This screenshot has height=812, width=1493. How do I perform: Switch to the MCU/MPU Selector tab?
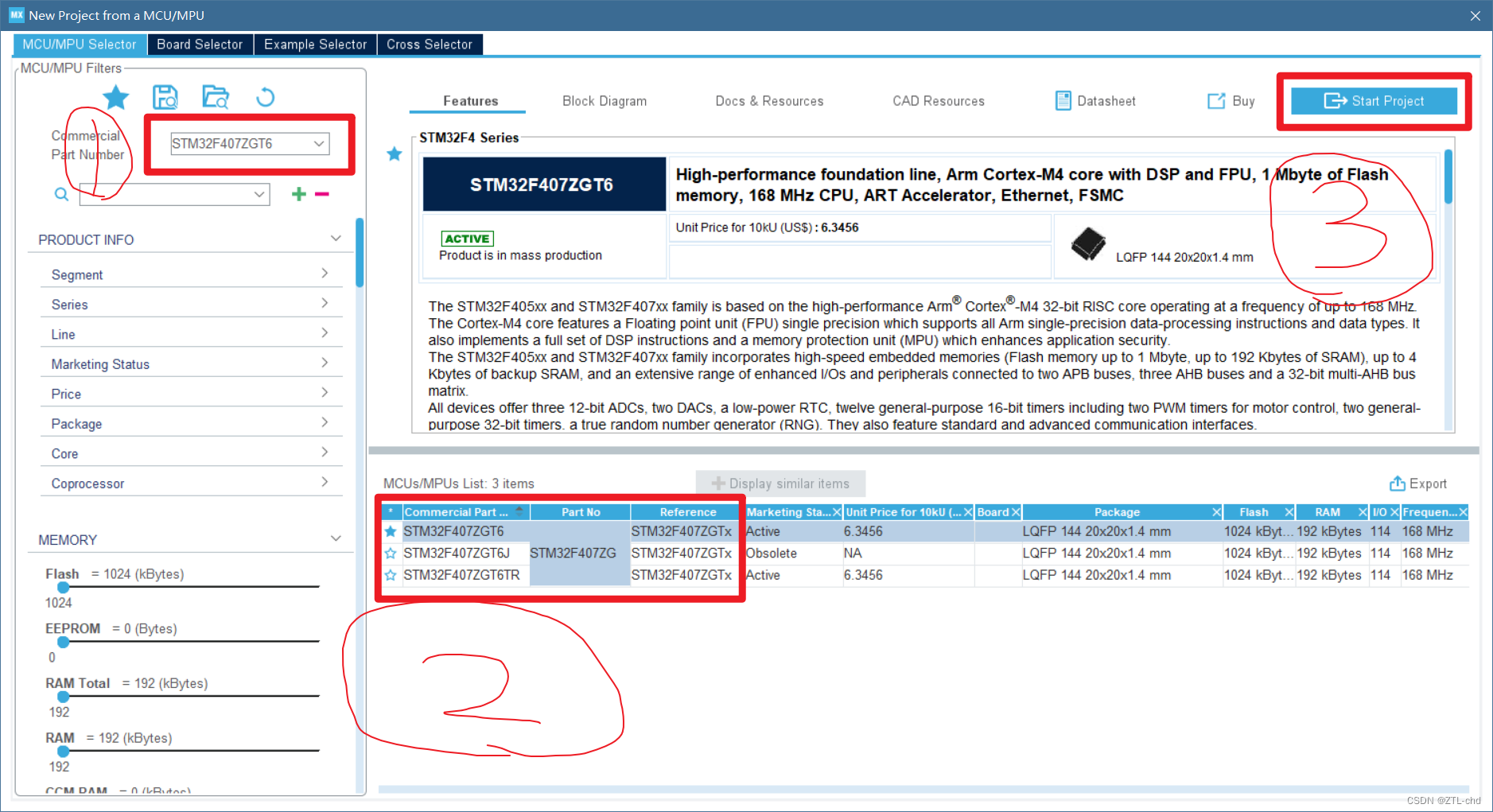(x=80, y=45)
